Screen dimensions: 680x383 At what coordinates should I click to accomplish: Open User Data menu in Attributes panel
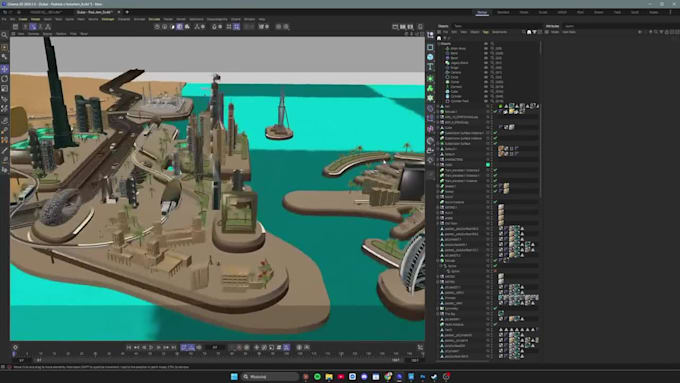(569, 32)
